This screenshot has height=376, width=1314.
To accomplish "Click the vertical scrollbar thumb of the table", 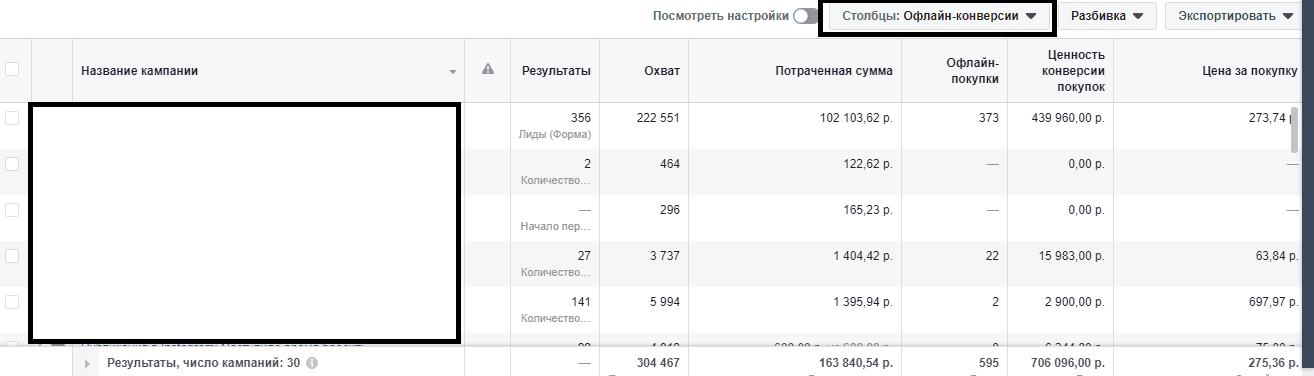I will point(1294,131).
